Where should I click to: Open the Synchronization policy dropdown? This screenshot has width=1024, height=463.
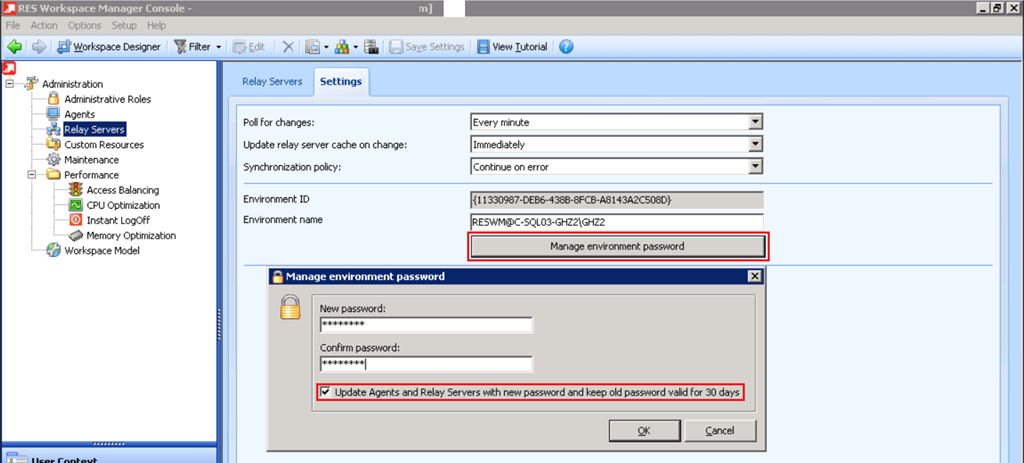point(755,167)
